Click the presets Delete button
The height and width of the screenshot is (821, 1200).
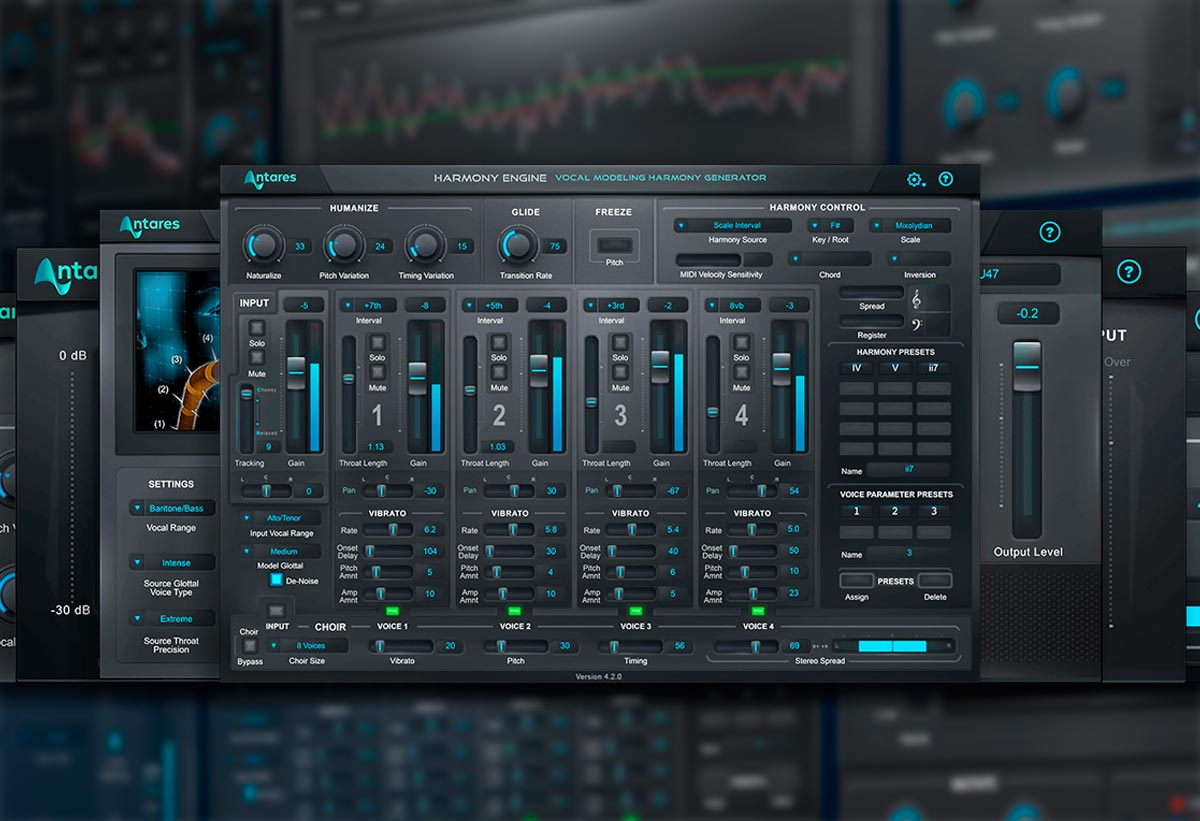click(x=935, y=581)
